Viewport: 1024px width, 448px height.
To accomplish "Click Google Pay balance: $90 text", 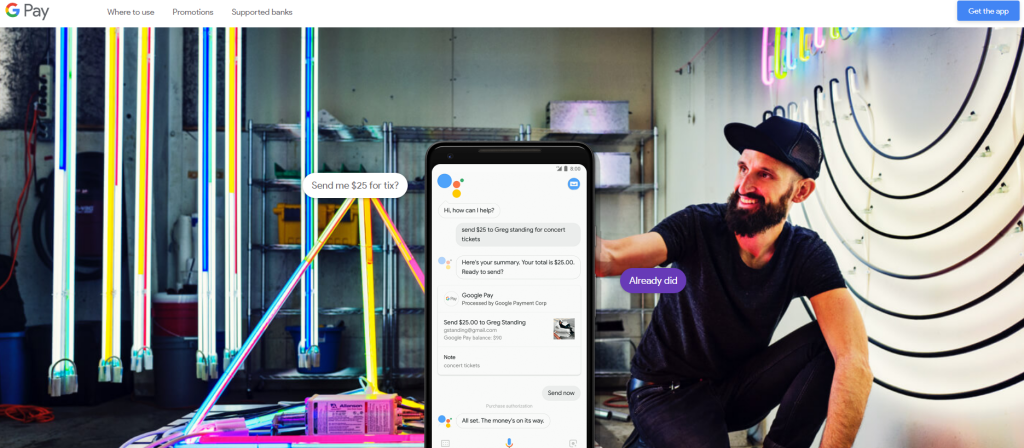I will 473,338.
